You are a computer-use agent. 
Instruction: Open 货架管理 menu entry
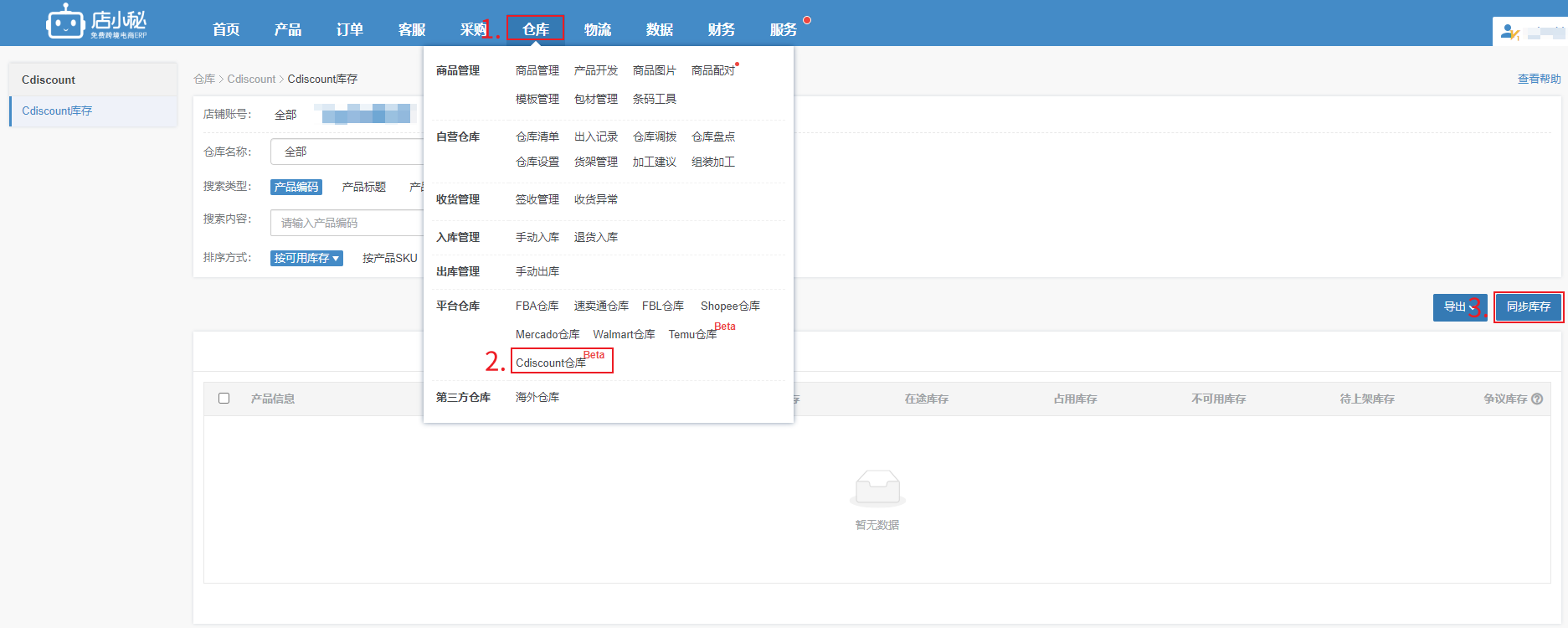[596, 162]
